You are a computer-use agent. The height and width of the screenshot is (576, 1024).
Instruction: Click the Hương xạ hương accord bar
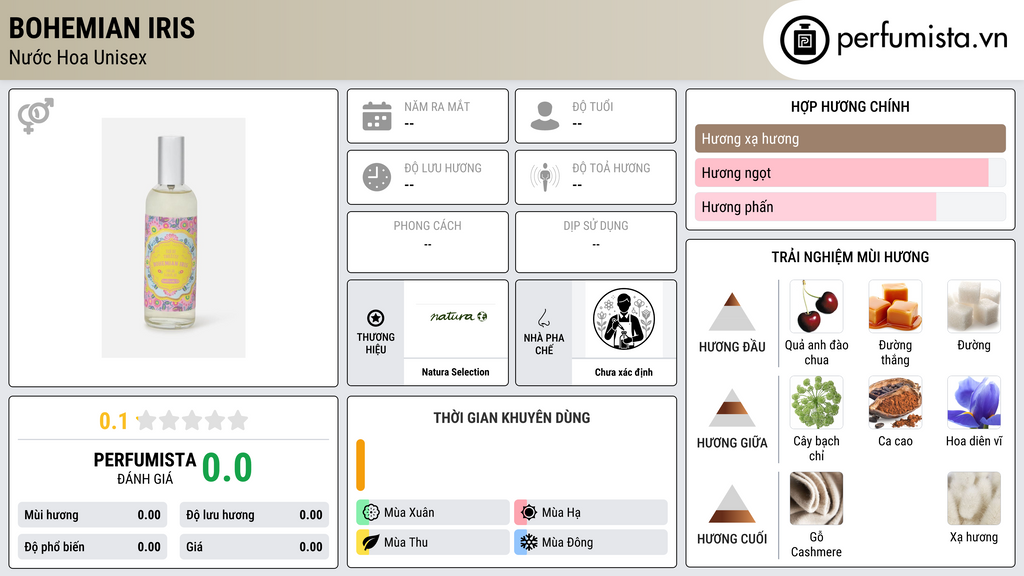coord(850,138)
